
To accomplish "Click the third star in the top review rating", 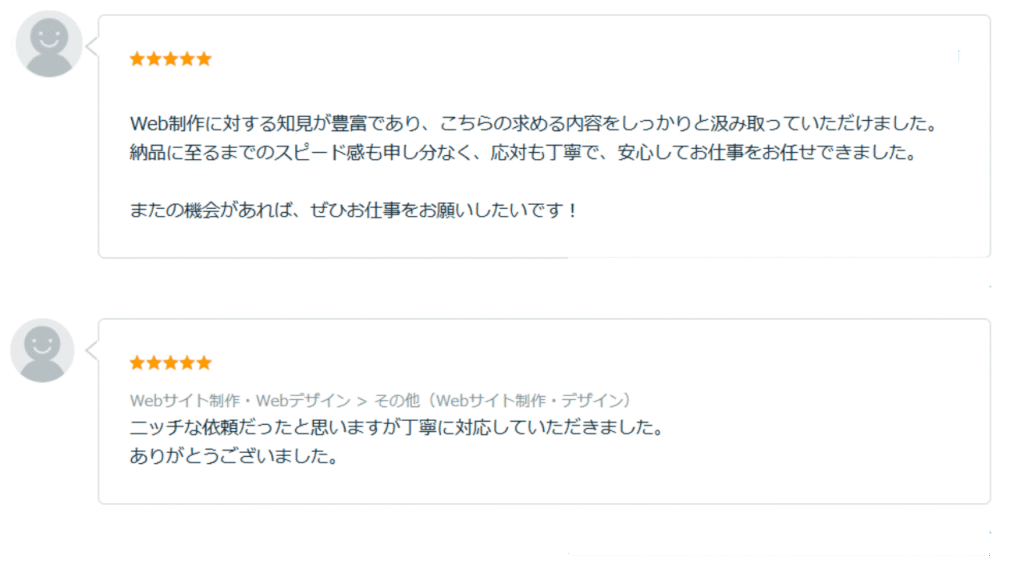I will pos(170,59).
